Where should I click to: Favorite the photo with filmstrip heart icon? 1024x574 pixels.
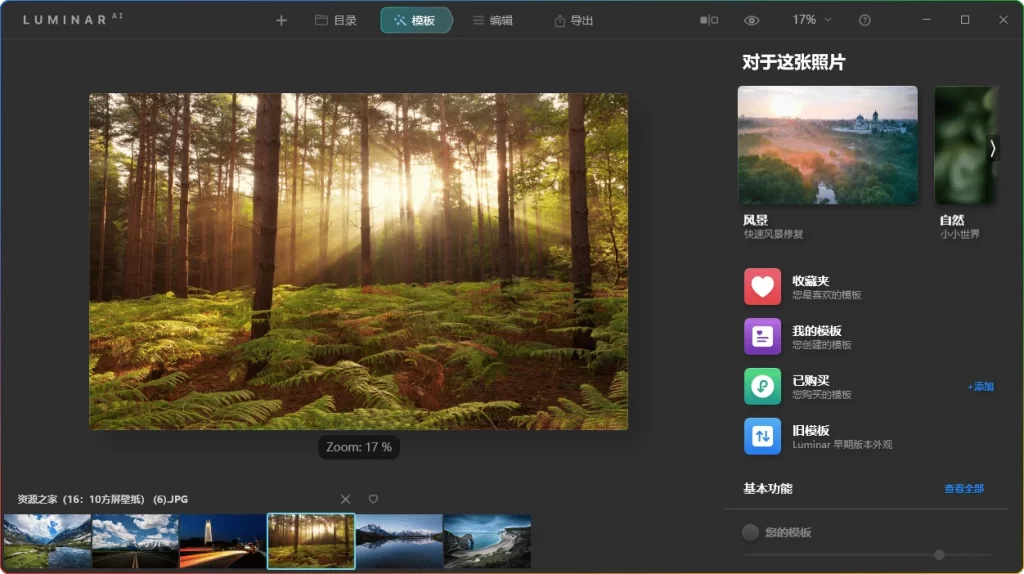pyautogui.click(x=373, y=499)
